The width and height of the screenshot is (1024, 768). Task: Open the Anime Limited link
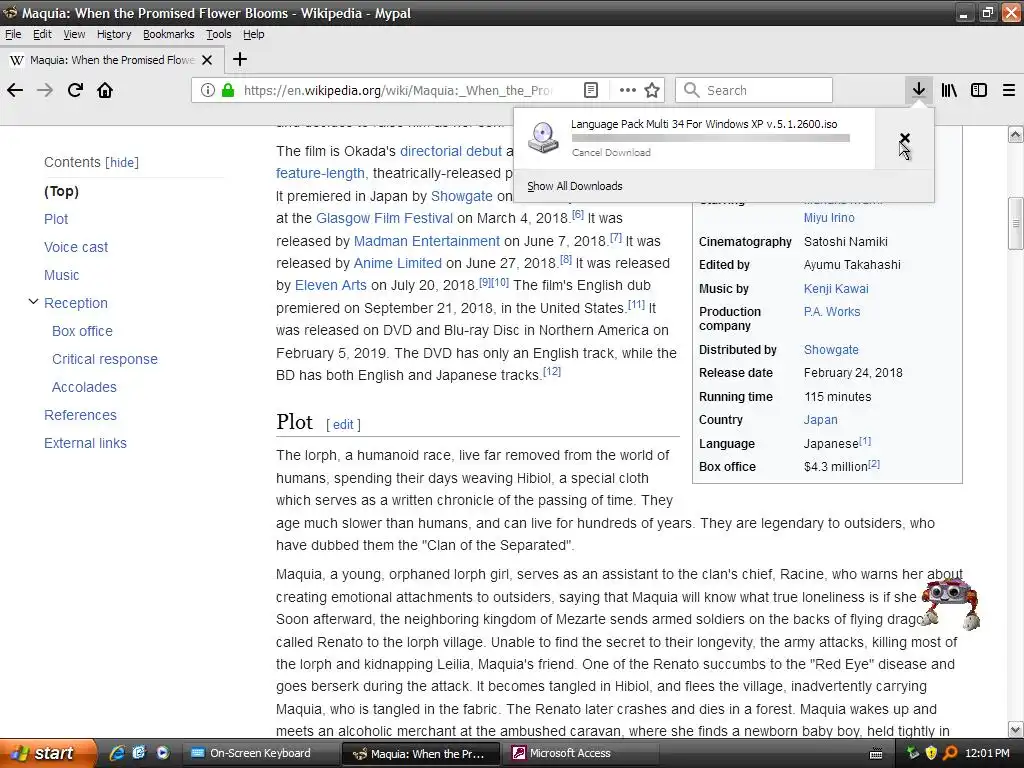398,264
